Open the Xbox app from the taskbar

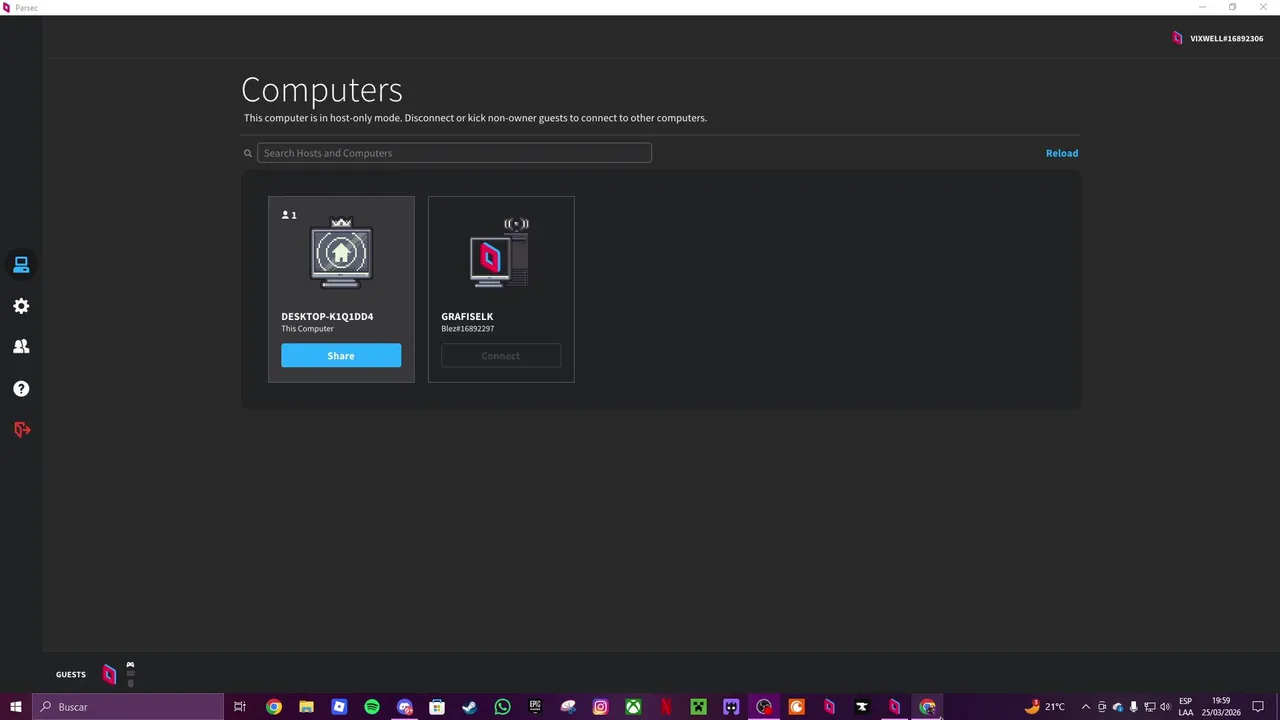pyautogui.click(x=633, y=707)
